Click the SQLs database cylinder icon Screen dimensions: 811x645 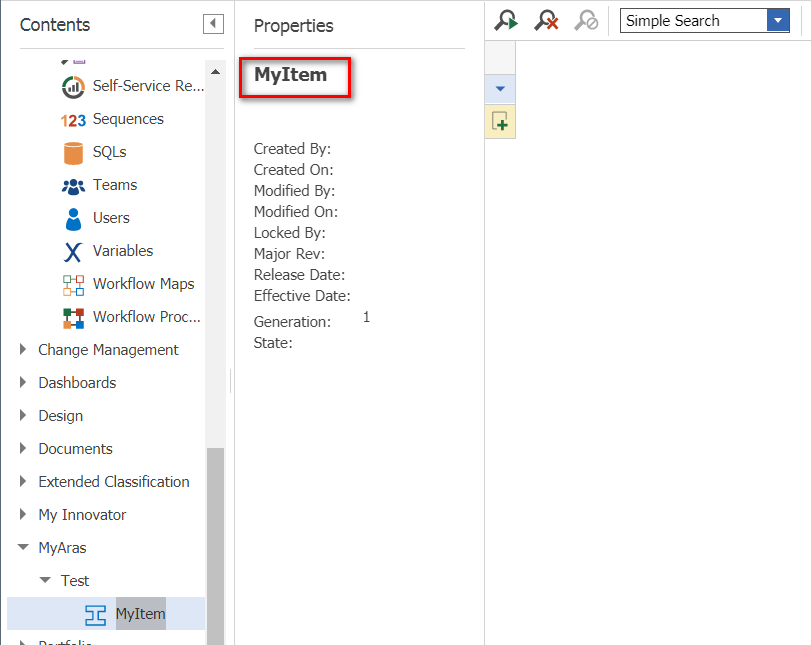[x=73, y=153]
